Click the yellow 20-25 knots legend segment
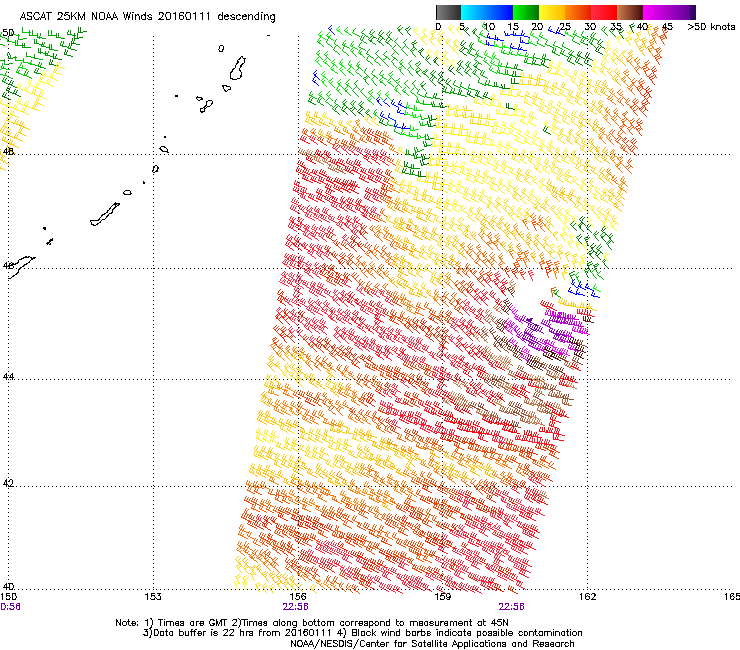 pyautogui.click(x=552, y=12)
